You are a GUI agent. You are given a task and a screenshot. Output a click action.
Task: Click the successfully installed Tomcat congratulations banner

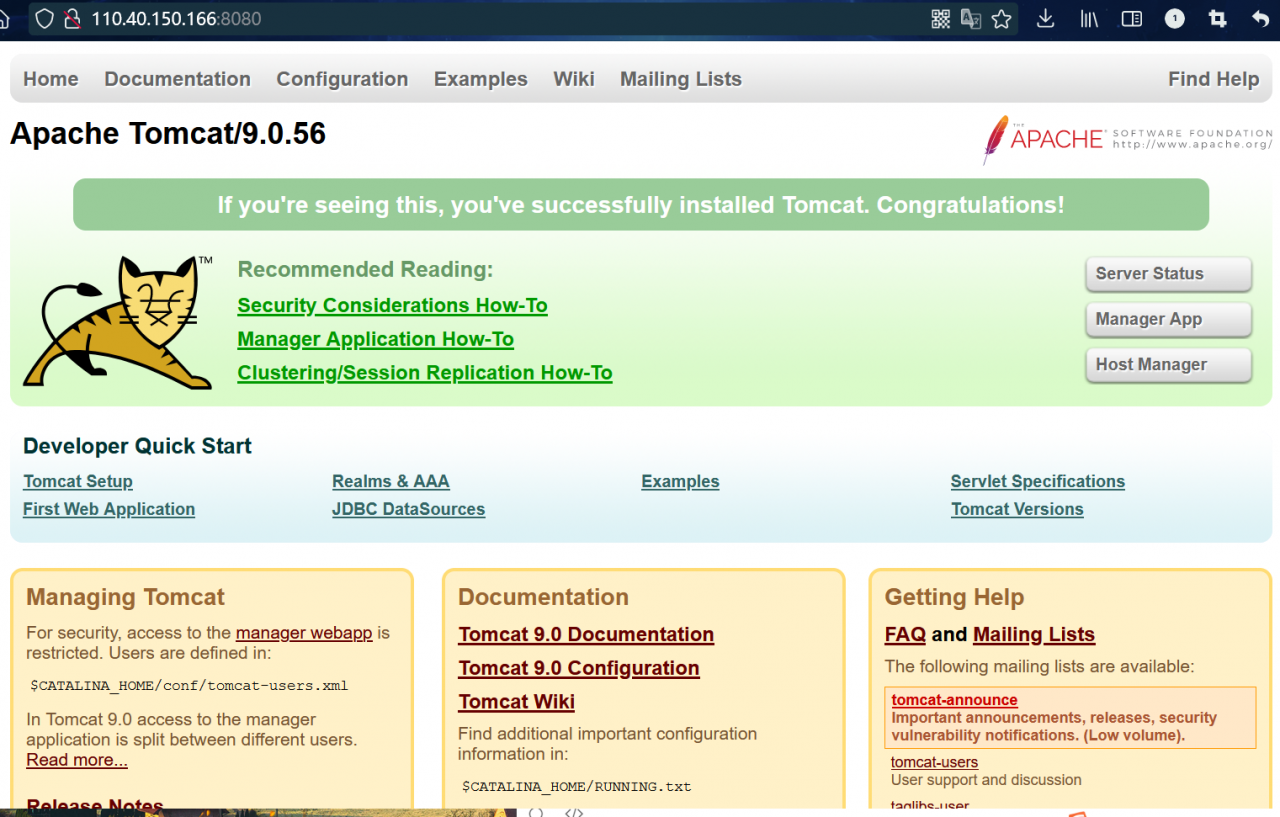tap(641, 205)
